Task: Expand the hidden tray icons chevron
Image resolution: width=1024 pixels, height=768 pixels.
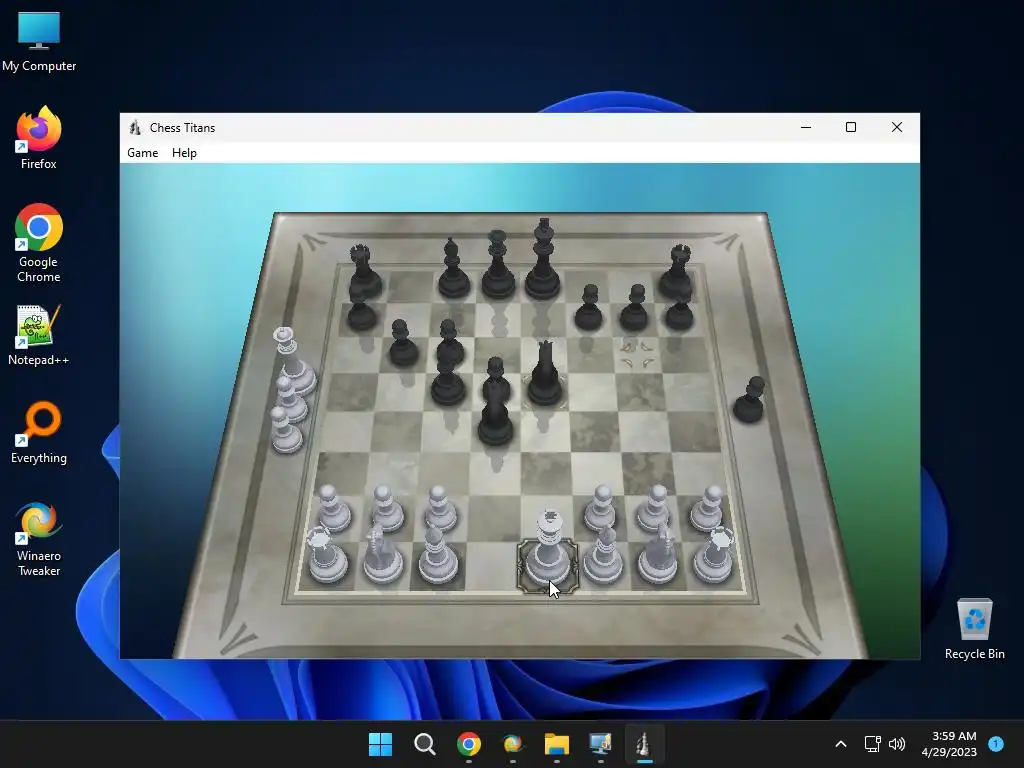Action: 841,744
